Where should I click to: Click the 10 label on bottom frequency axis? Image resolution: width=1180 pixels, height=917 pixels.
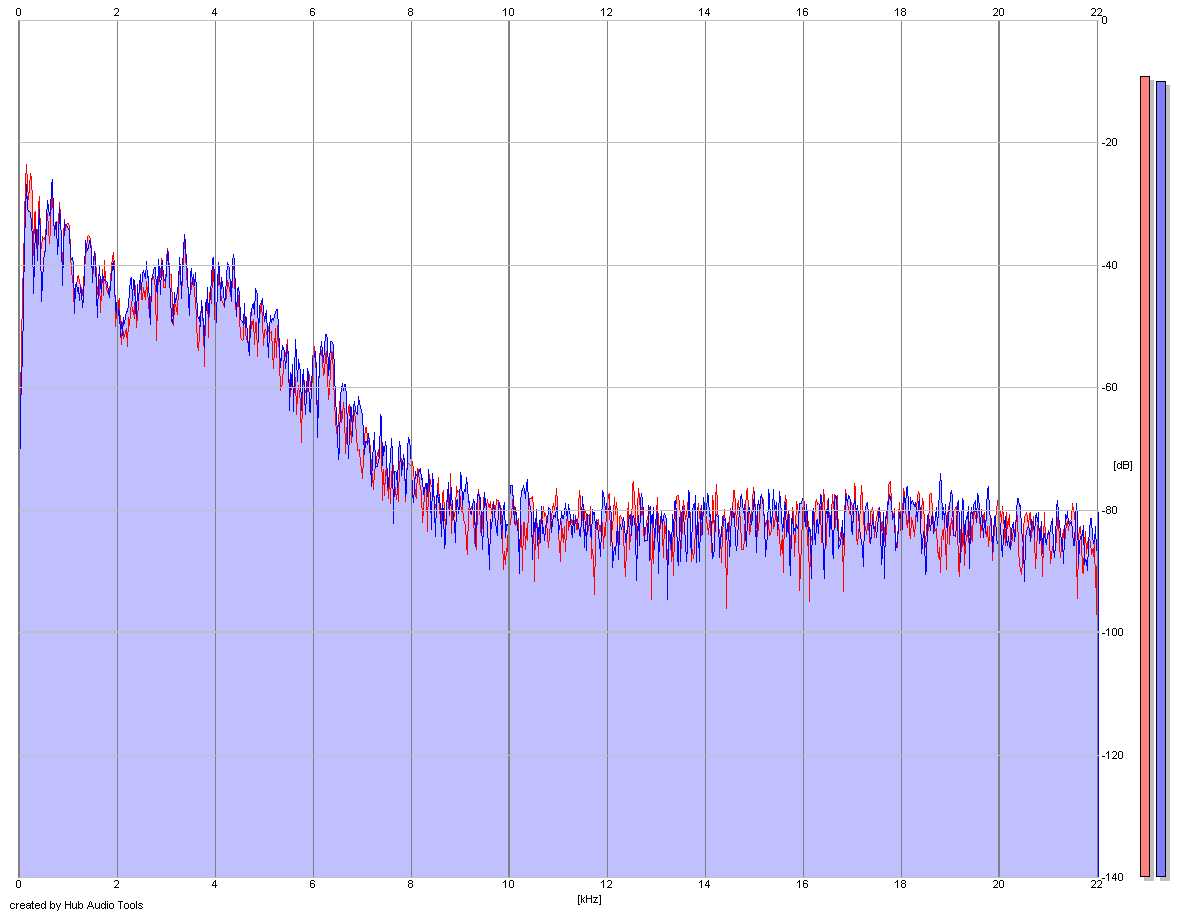[x=509, y=884]
